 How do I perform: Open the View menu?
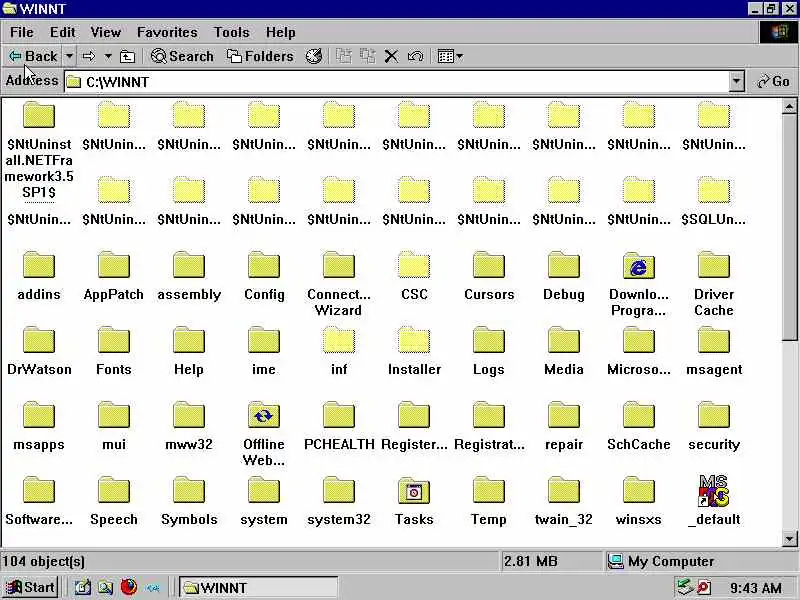click(106, 32)
